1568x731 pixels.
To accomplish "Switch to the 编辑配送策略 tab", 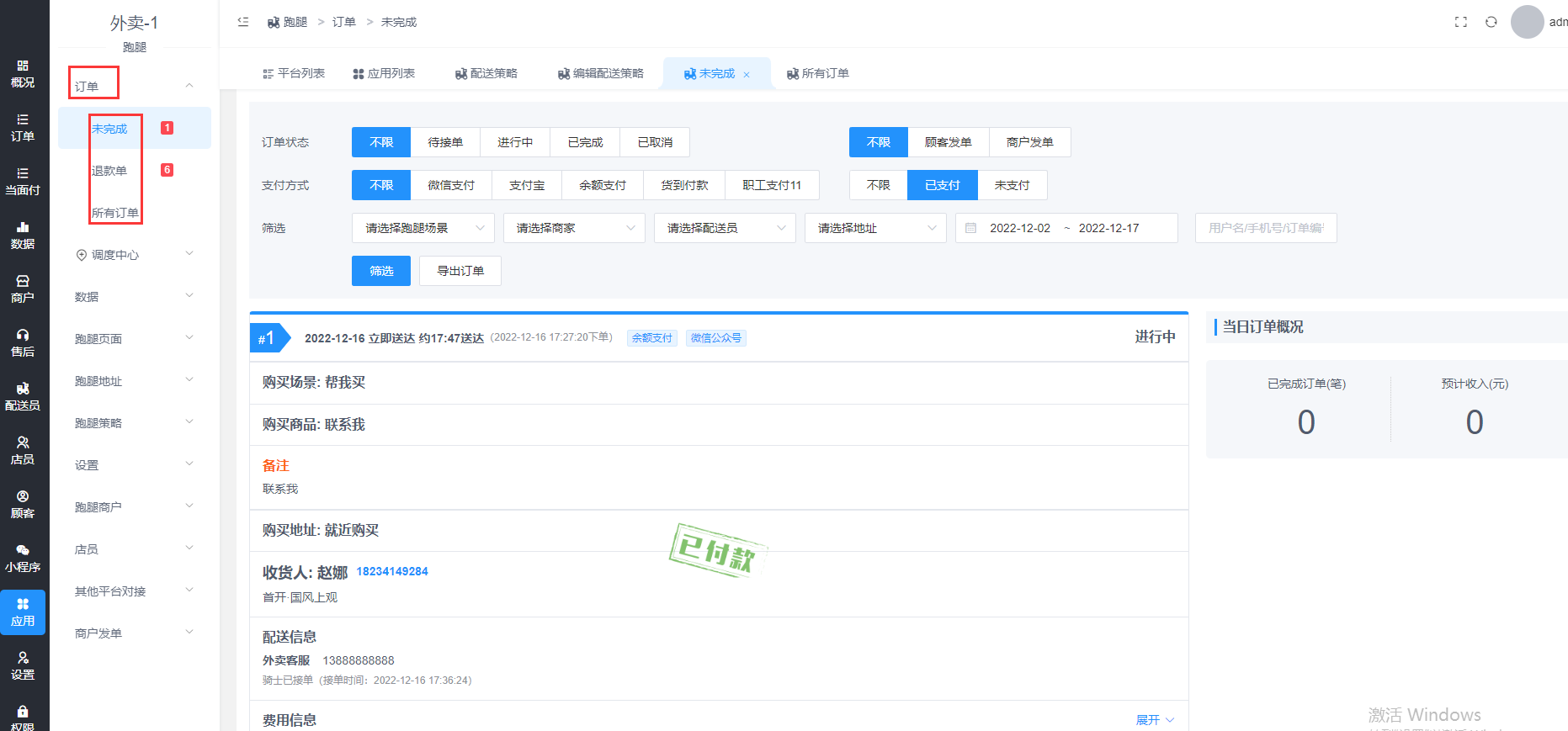I will tap(601, 73).
